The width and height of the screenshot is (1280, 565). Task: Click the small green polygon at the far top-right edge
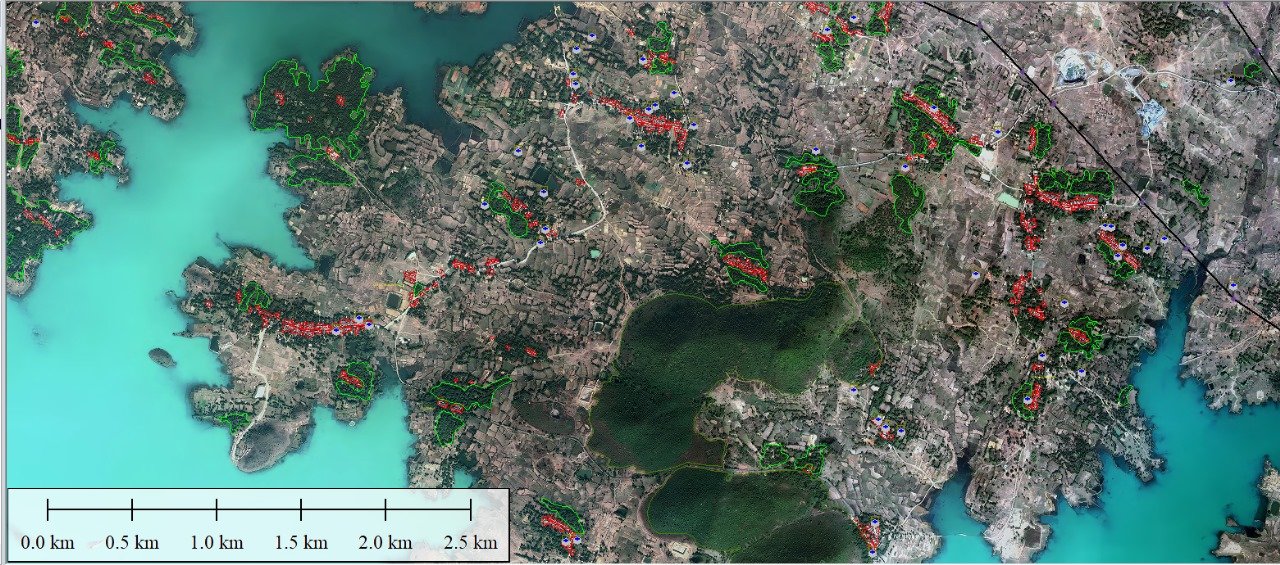[1252, 71]
